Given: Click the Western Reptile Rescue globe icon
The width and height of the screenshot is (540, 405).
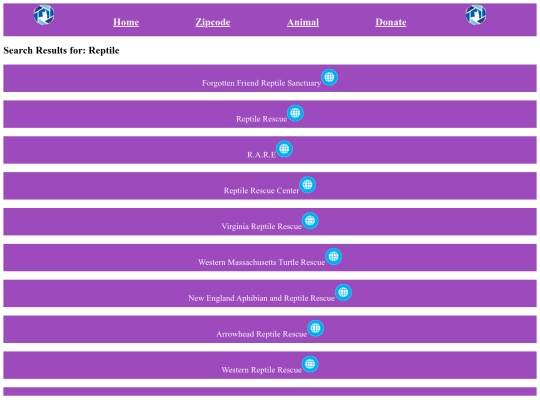Looking at the screenshot, I should tap(310, 364).
